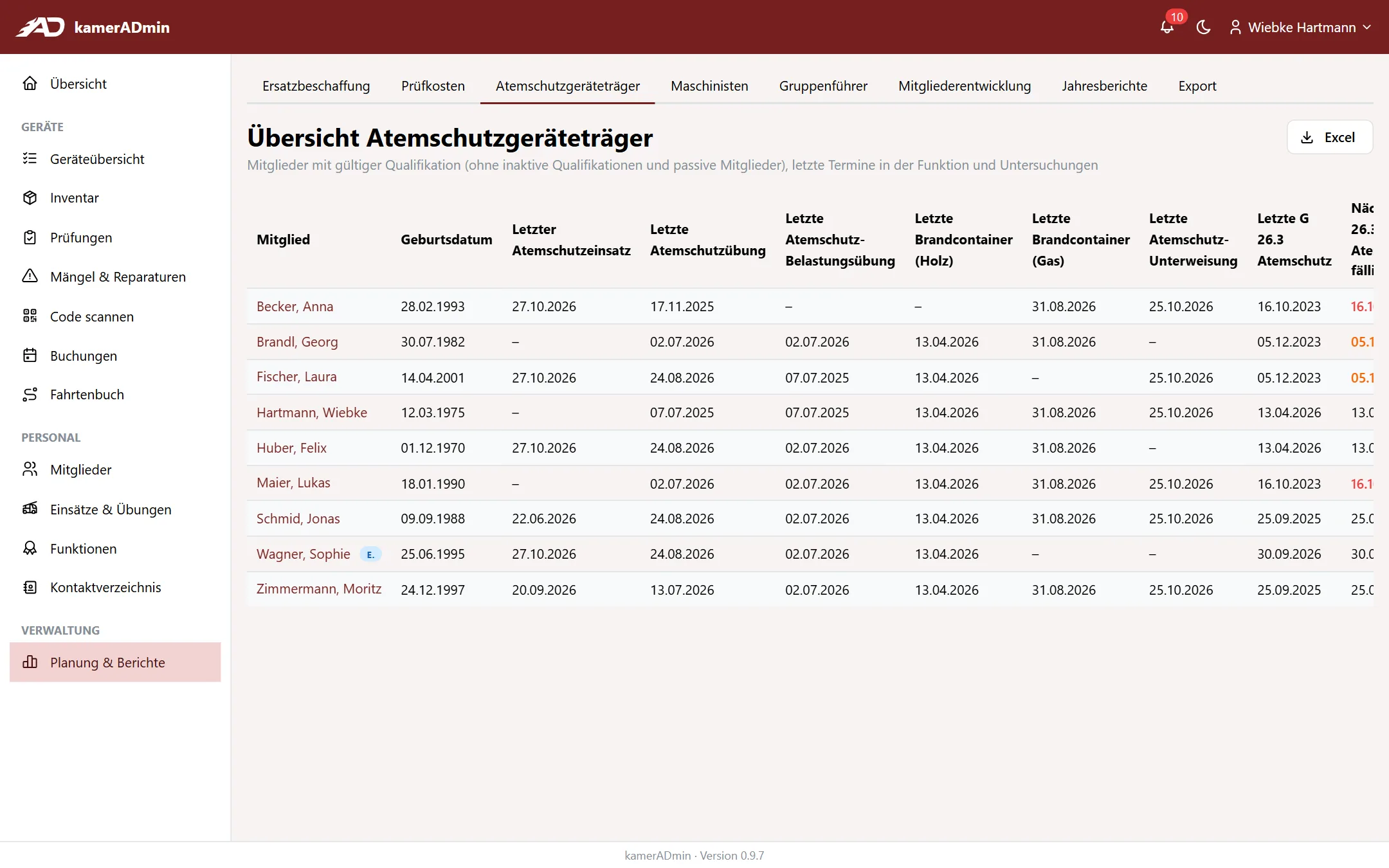Open member Becker, Anna
1389x868 pixels.
tap(295, 307)
